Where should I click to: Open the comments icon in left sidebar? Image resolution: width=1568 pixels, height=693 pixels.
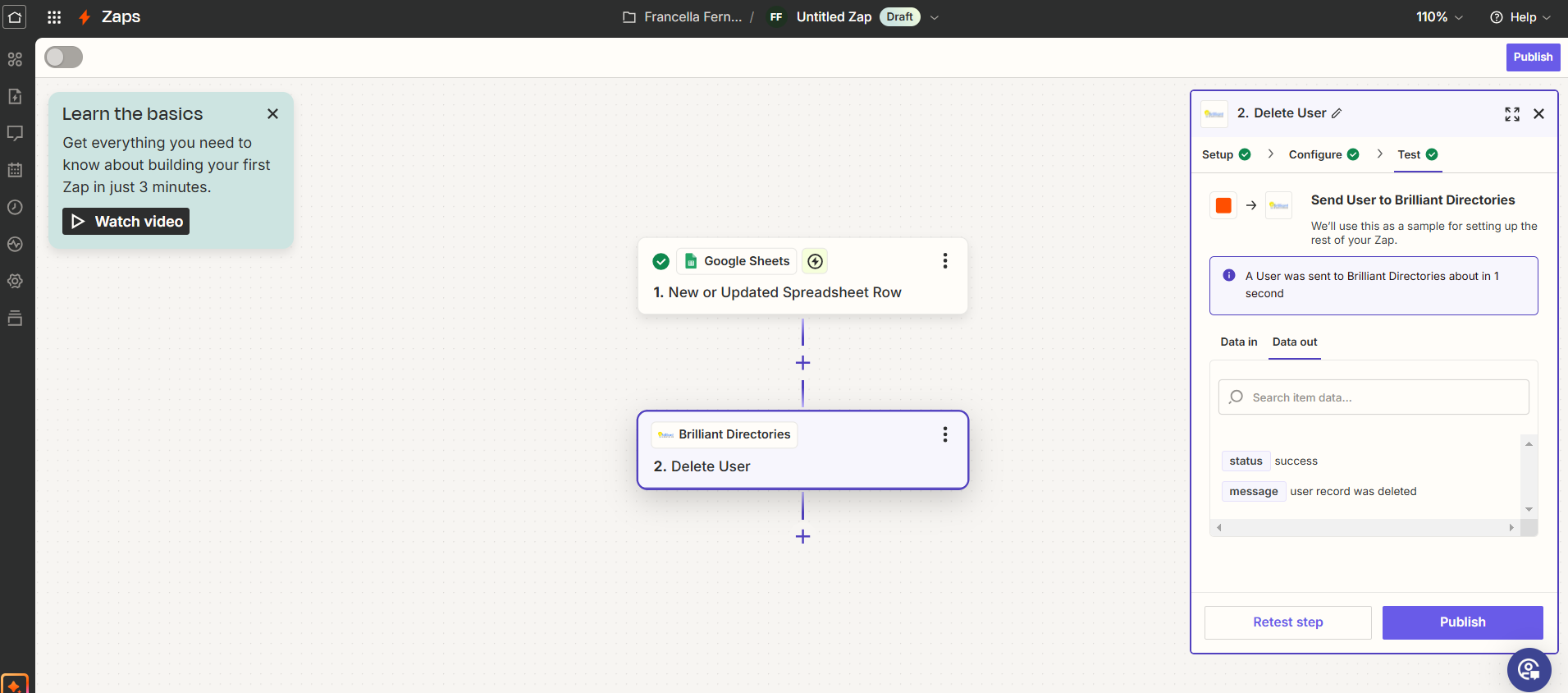coord(15,133)
